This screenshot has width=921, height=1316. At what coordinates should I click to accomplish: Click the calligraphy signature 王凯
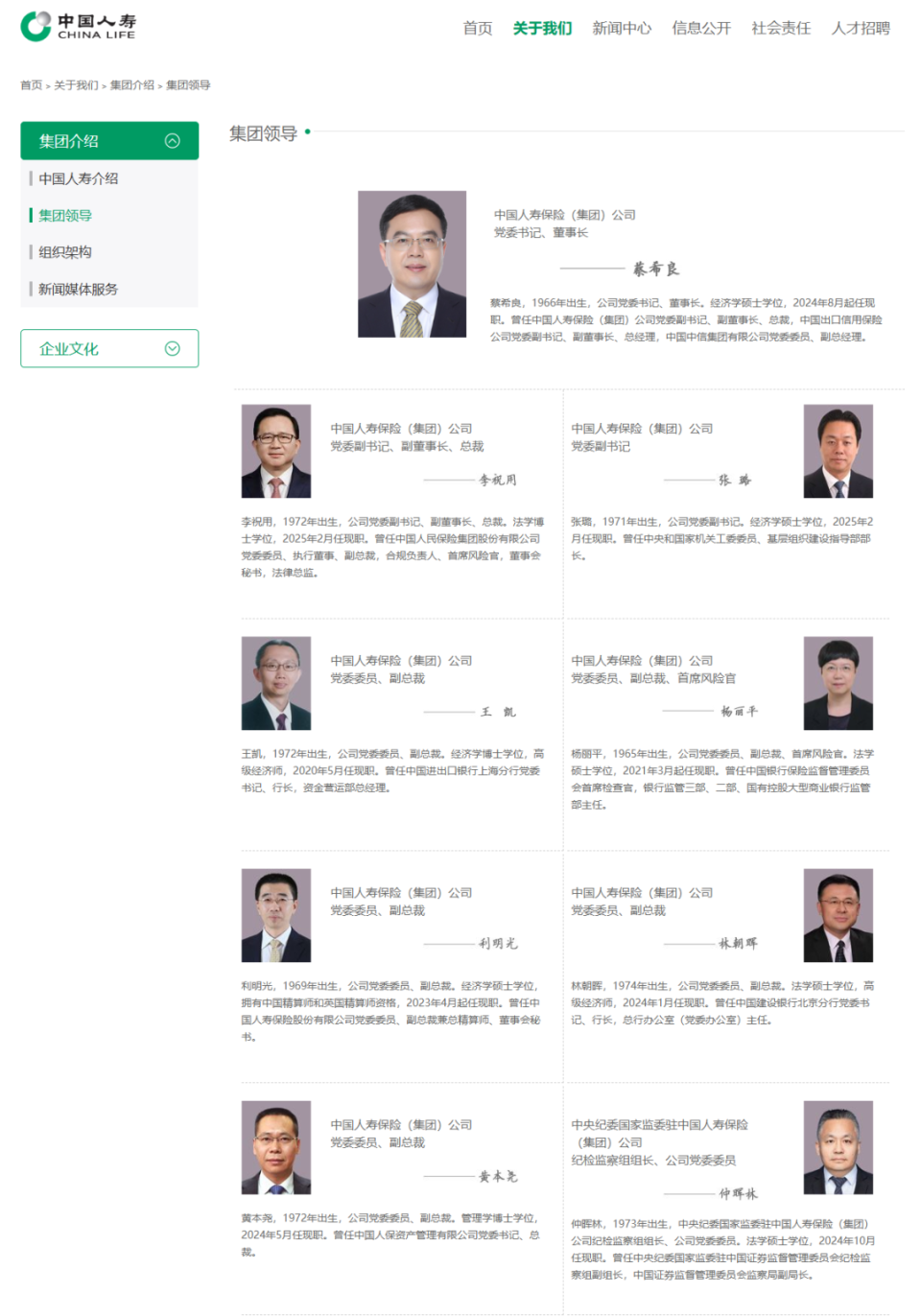click(498, 712)
